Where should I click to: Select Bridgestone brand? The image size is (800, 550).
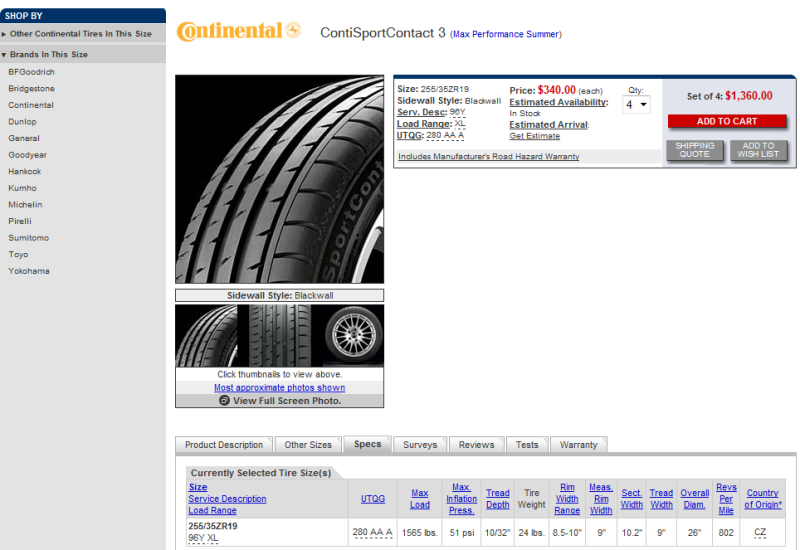tap(31, 88)
